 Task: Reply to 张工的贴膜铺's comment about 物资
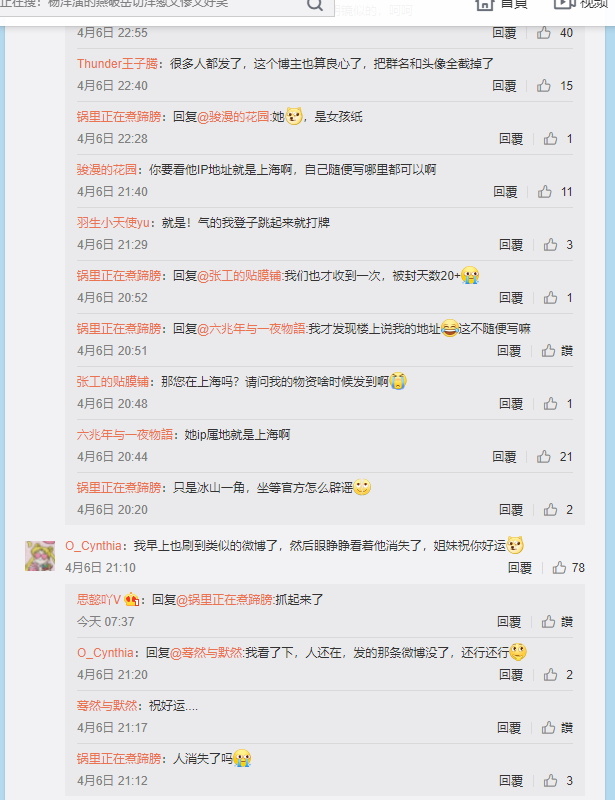point(511,404)
